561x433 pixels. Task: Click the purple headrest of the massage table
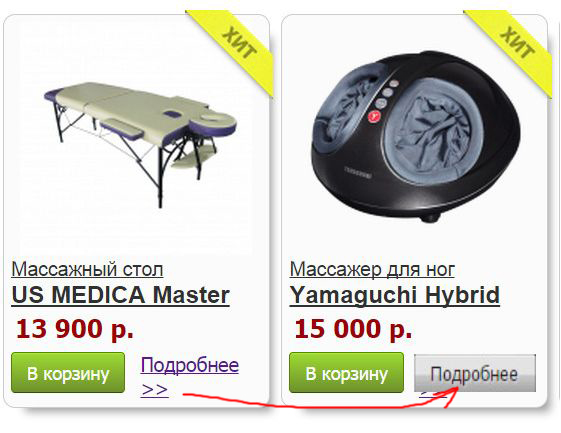[213, 123]
